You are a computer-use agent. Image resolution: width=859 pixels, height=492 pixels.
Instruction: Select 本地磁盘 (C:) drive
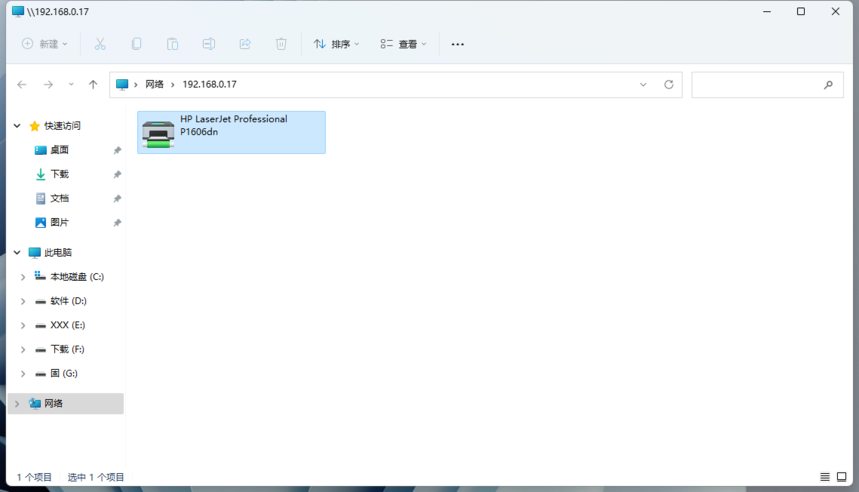(77, 277)
